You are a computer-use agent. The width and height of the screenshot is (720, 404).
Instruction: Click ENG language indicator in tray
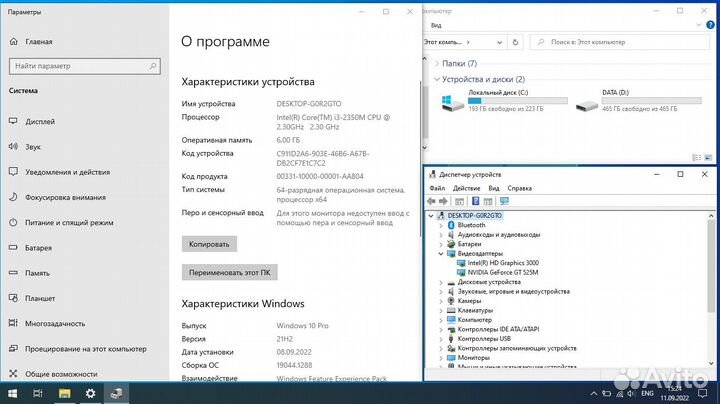647,393
